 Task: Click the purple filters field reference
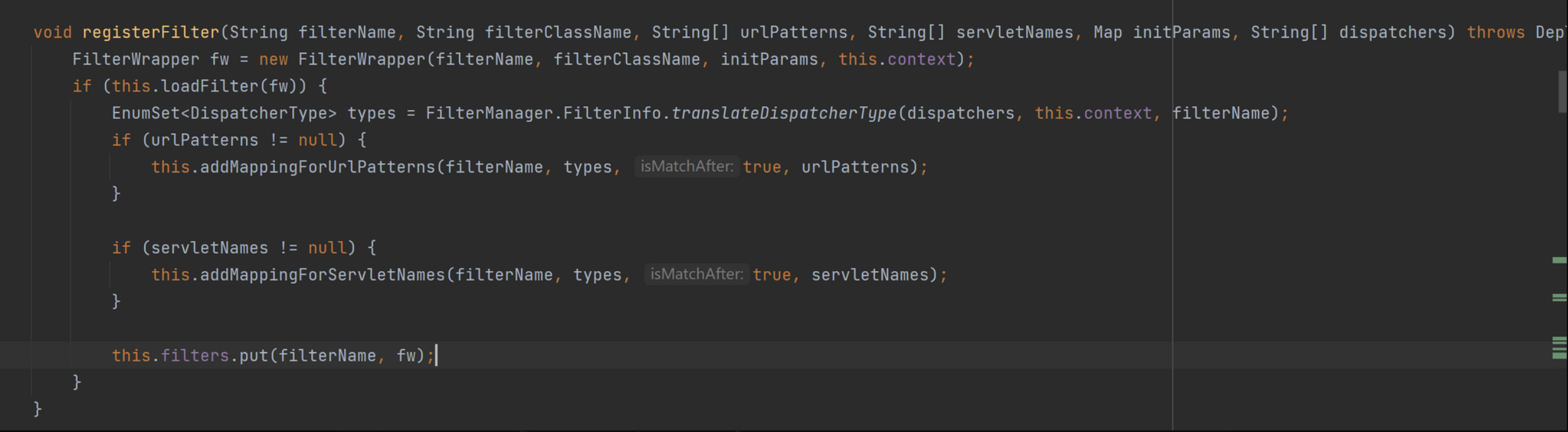(195, 356)
